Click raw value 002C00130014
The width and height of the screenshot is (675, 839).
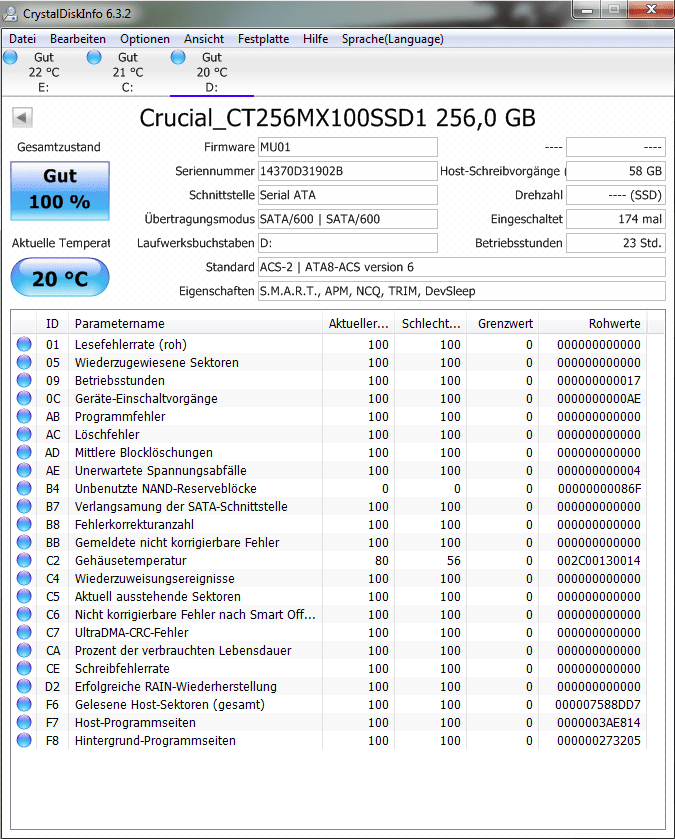(x=599, y=561)
